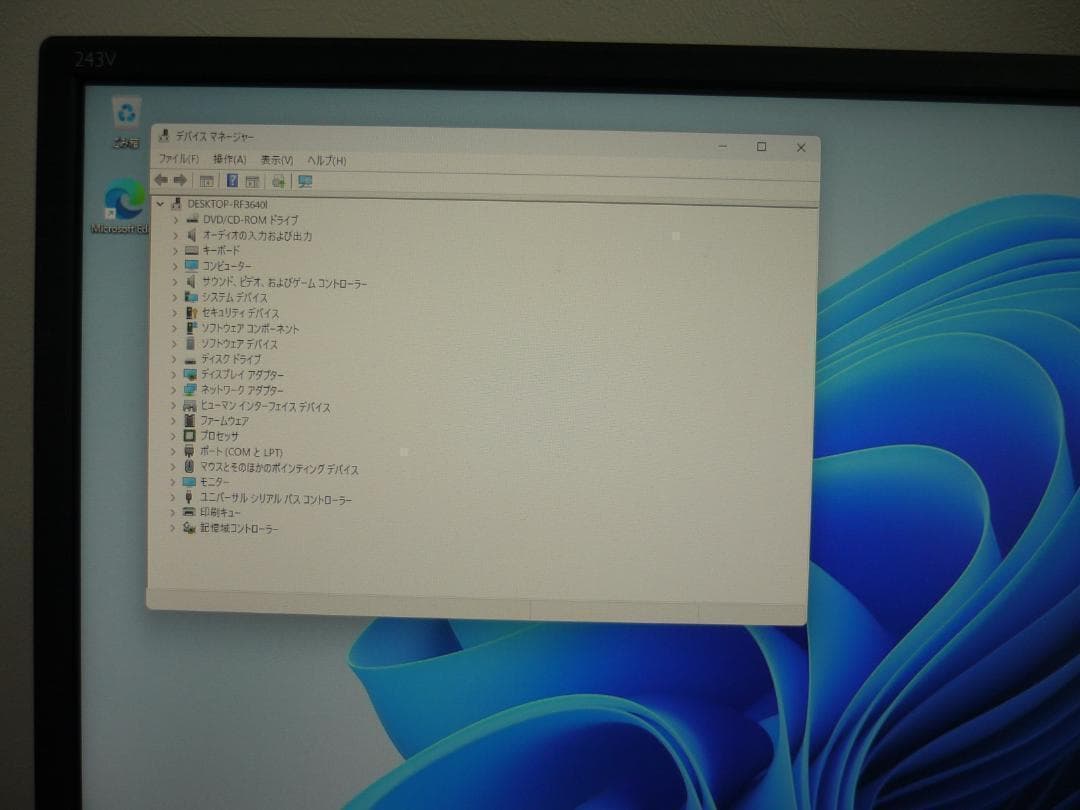The width and height of the screenshot is (1080, 810).
Task: Click the chip icon beside プロセッサ
Action: 189,435
